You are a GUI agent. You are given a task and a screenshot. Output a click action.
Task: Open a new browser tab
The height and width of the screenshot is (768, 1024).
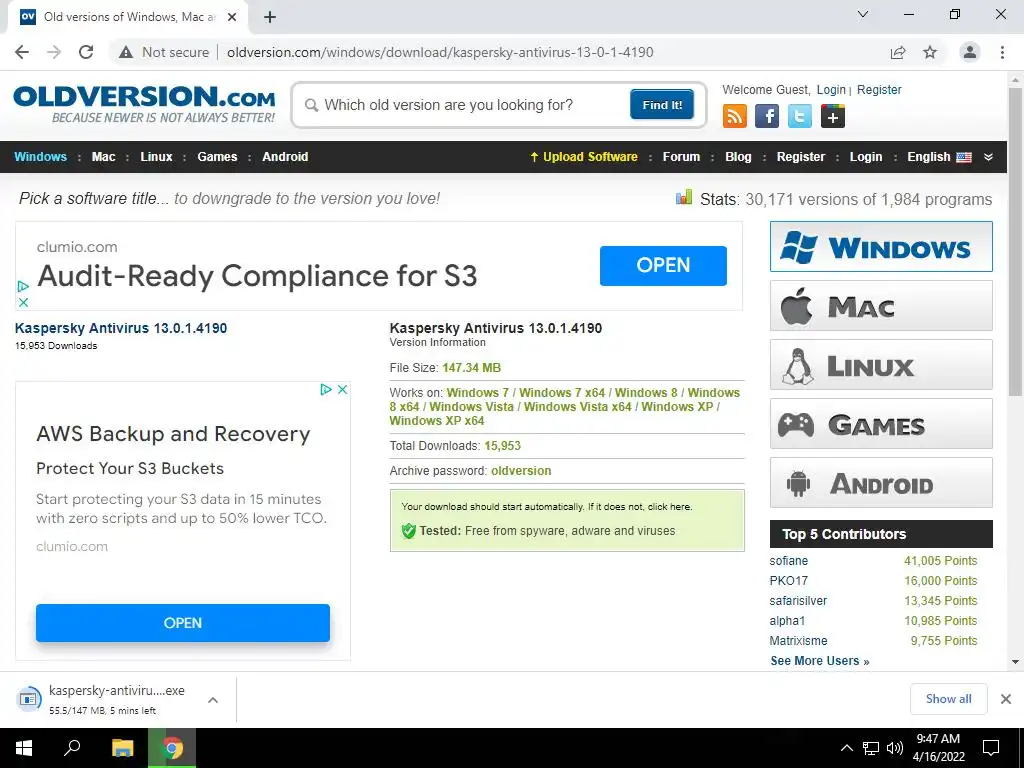[x=270, y=17]
